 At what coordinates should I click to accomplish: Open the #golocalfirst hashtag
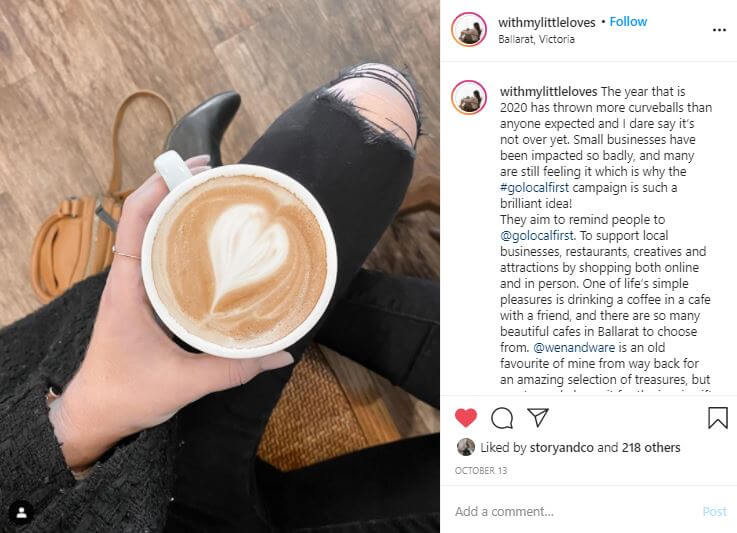point(534,188)
